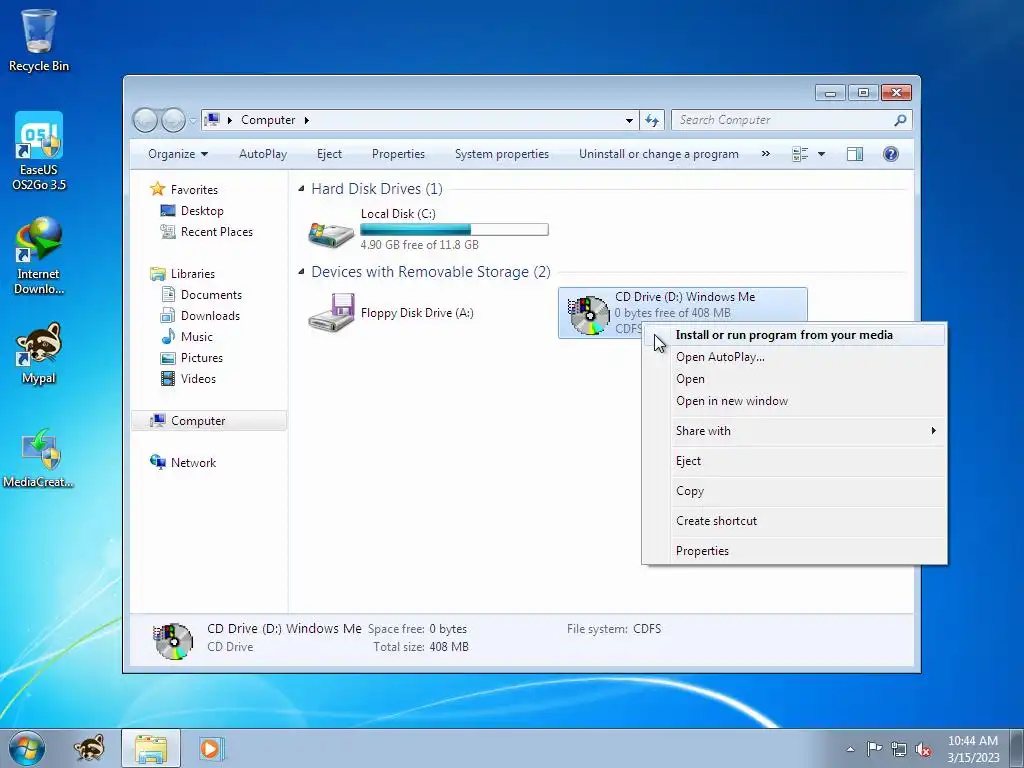
Task: Click the Get help icon
Action: 891,154
